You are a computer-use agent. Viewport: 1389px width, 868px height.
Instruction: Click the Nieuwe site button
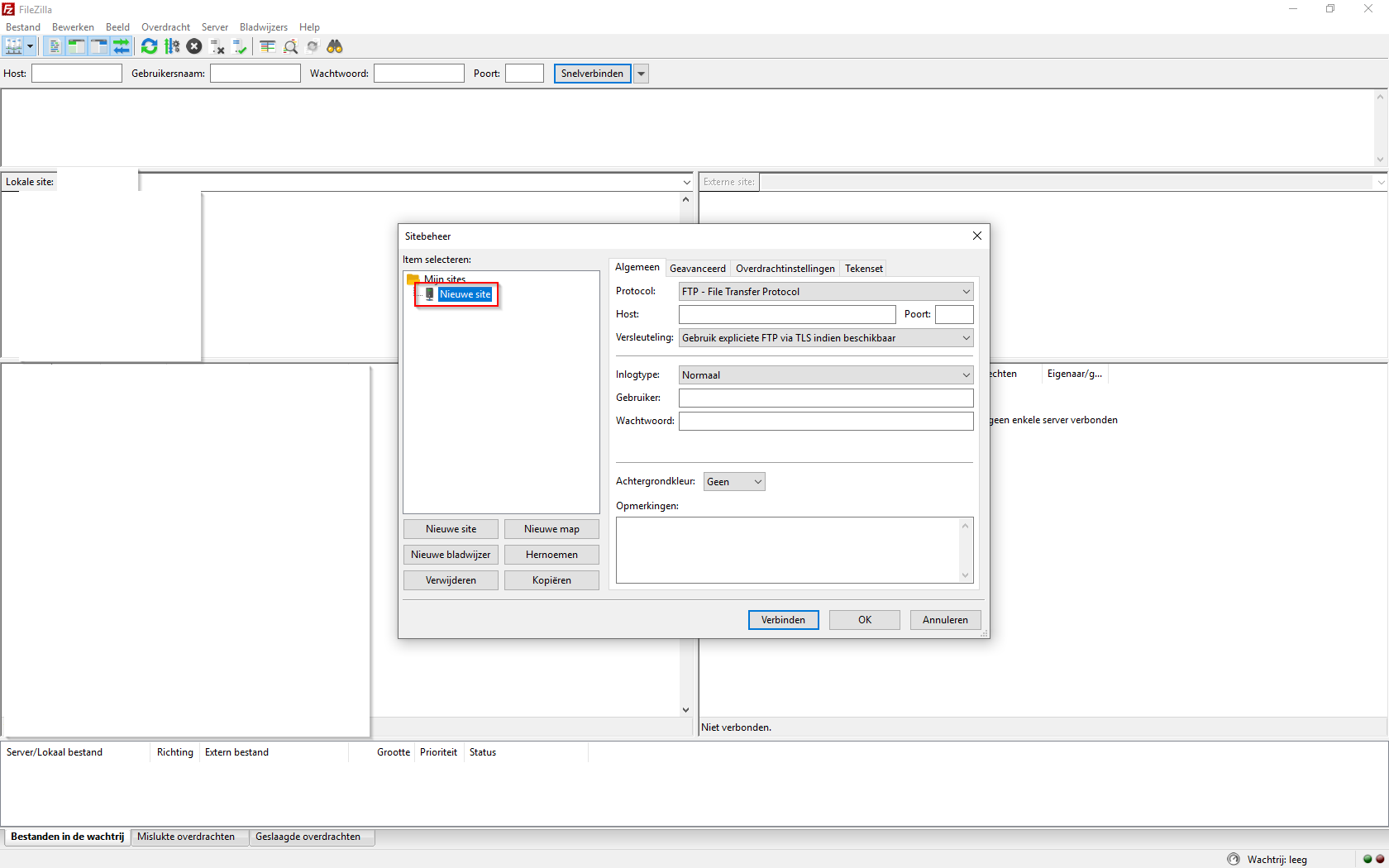point(451,529)
